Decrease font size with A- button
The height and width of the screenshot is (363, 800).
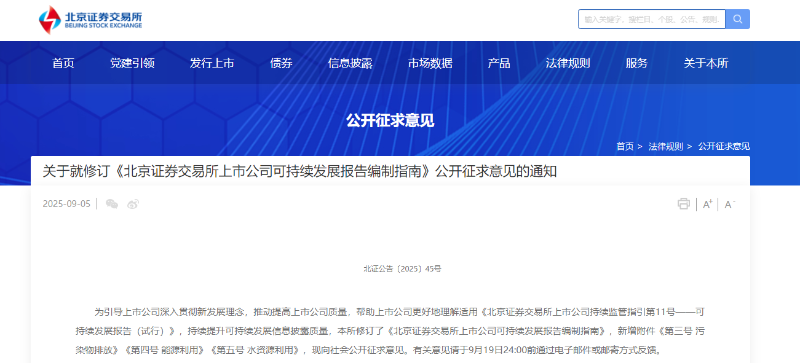click(730, 204)
